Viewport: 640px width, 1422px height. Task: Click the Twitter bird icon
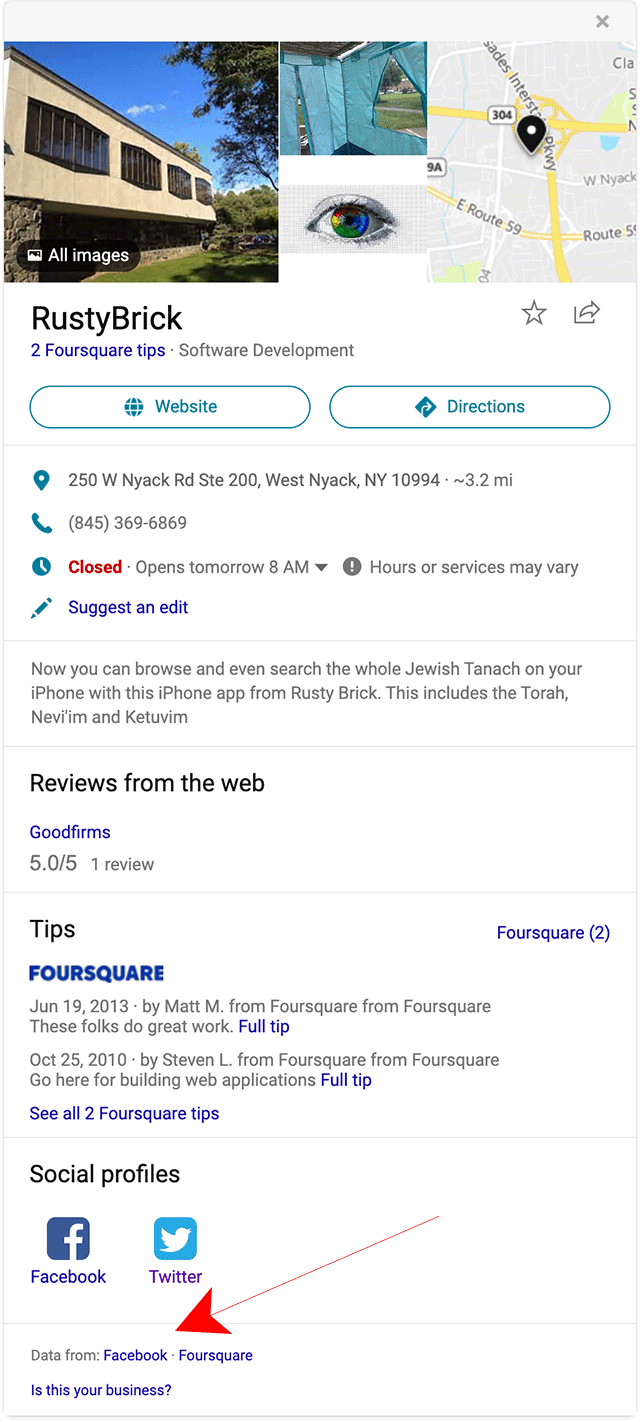pyautogui.click(x=175, y=1238)
